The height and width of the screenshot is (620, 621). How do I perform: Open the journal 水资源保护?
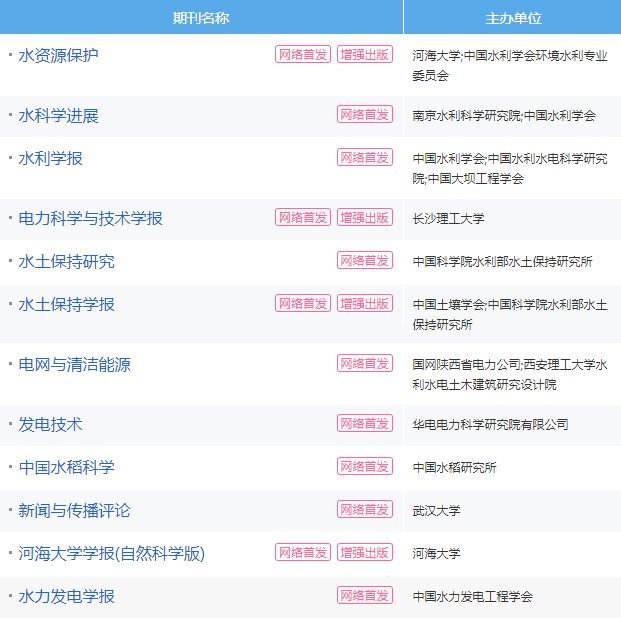pos(58,55)
